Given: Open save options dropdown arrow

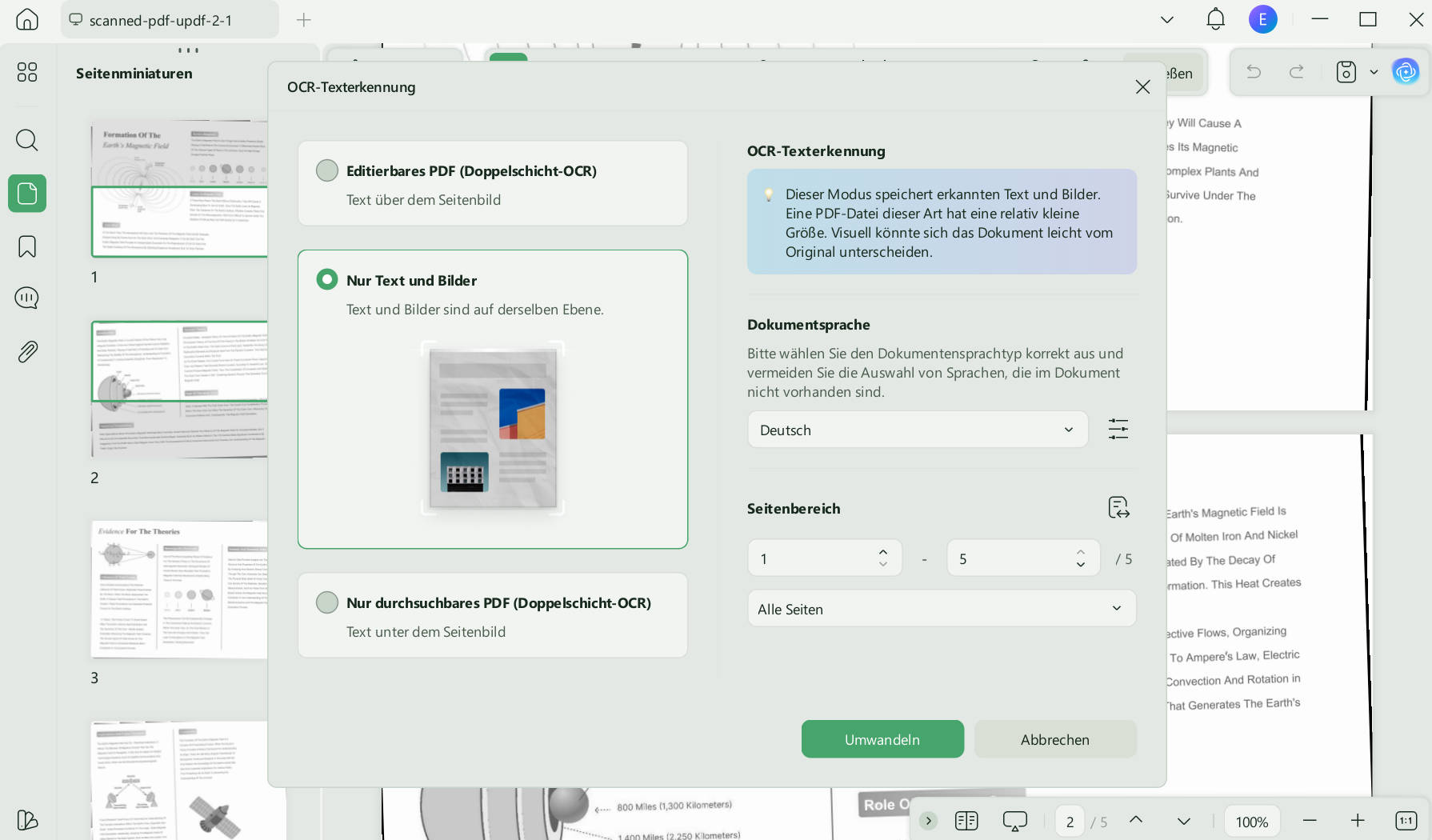Looking at the screenshot, I should pyautogui.click(x=1374, y=72).
